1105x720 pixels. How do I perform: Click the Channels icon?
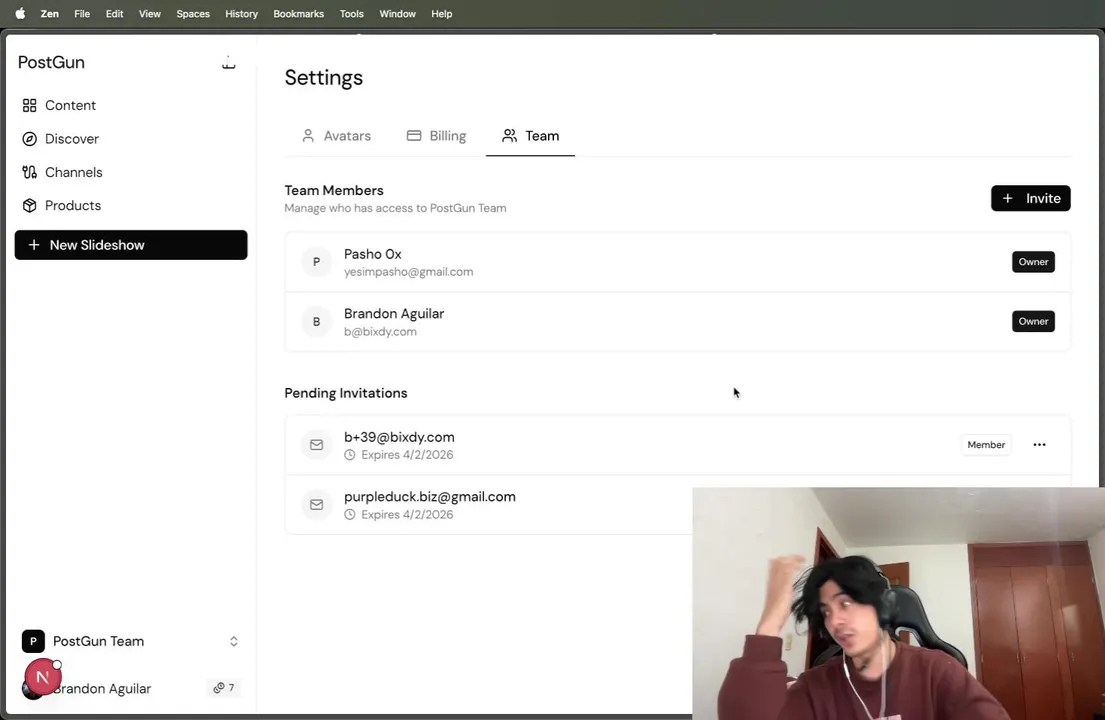[30, 172]
